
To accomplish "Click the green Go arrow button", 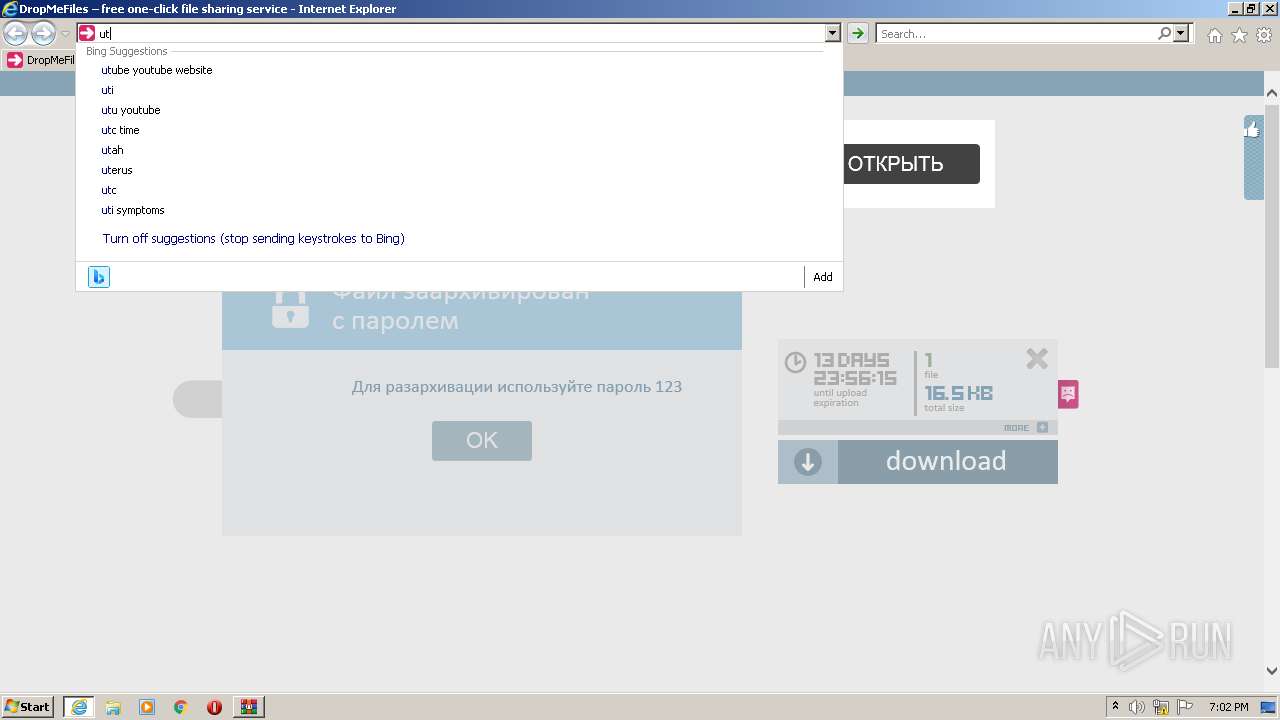I will pos(857,33).
